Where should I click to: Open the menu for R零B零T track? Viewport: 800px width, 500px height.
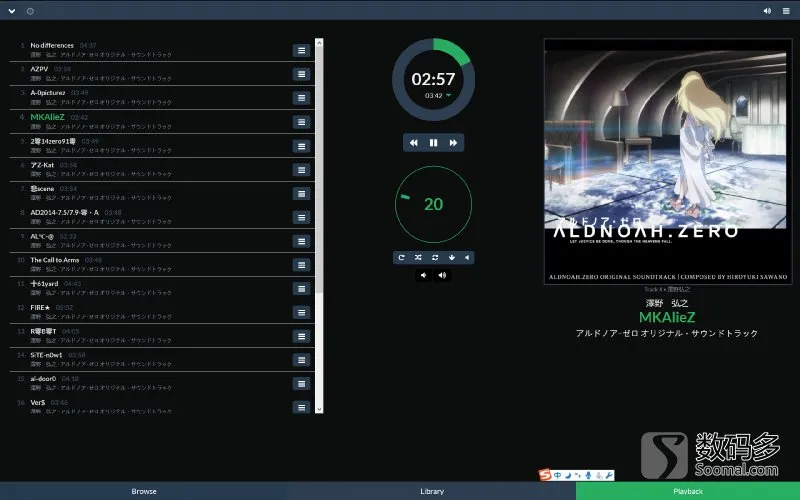point(302,336)
